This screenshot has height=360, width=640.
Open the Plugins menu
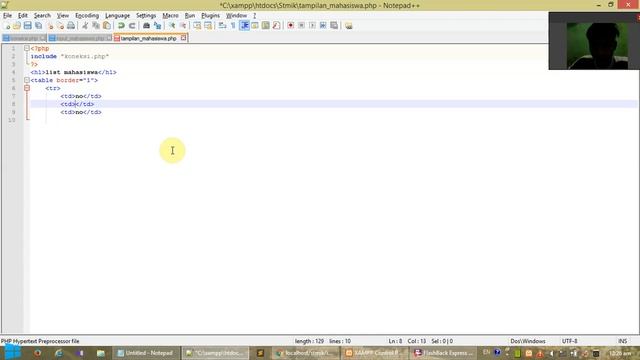pyautogui.click(x=210, y=16)
